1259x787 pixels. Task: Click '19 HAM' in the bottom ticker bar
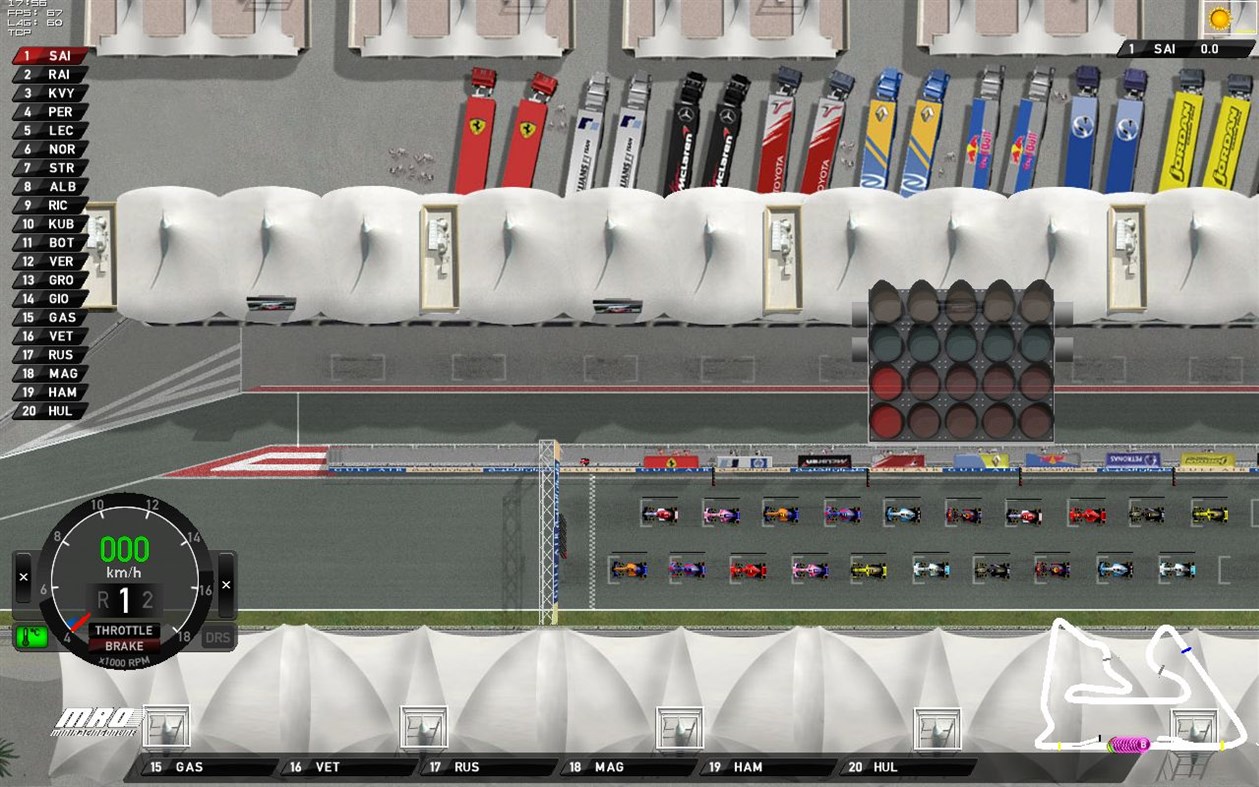tap(767, 767)
